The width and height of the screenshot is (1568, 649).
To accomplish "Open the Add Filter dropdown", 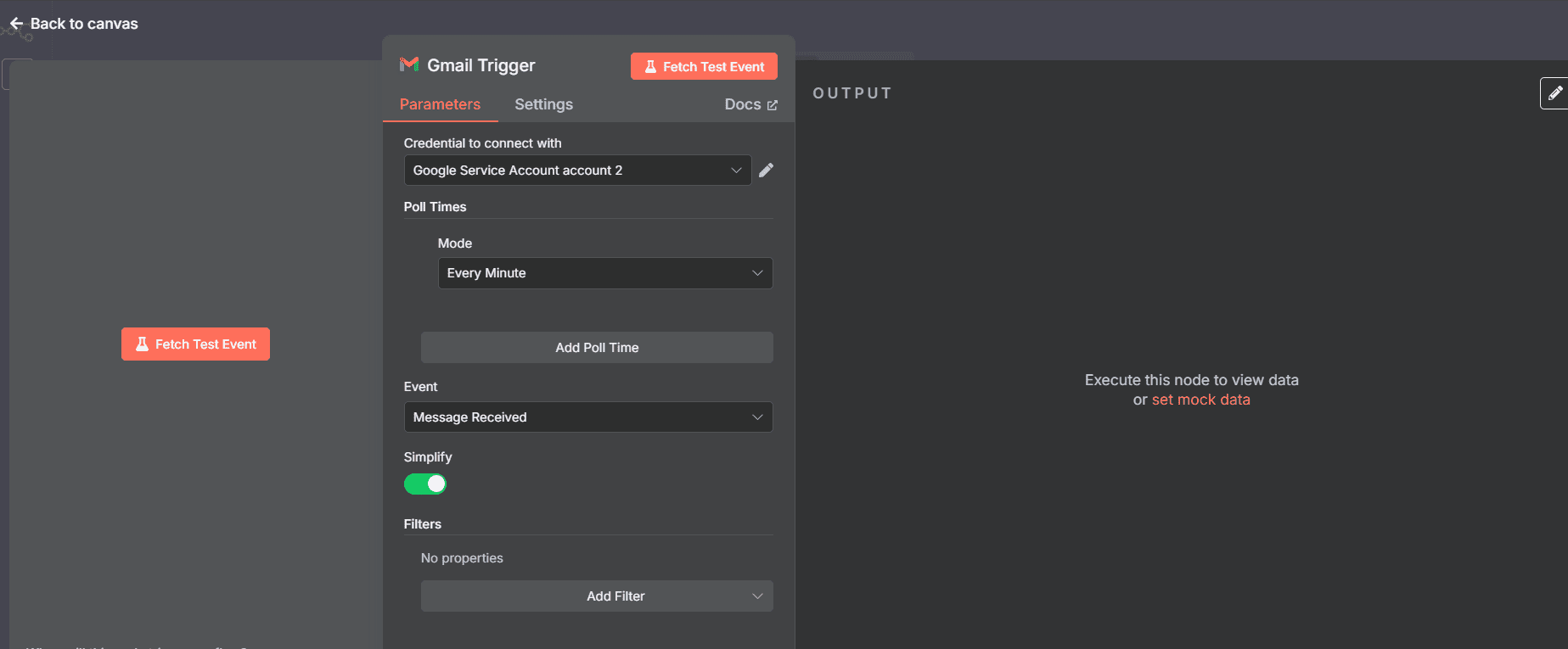I will point(597,596).
